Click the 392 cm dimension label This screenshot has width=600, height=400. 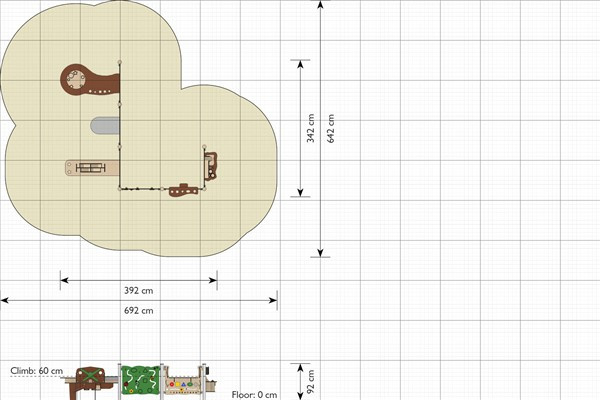point(139,291)
